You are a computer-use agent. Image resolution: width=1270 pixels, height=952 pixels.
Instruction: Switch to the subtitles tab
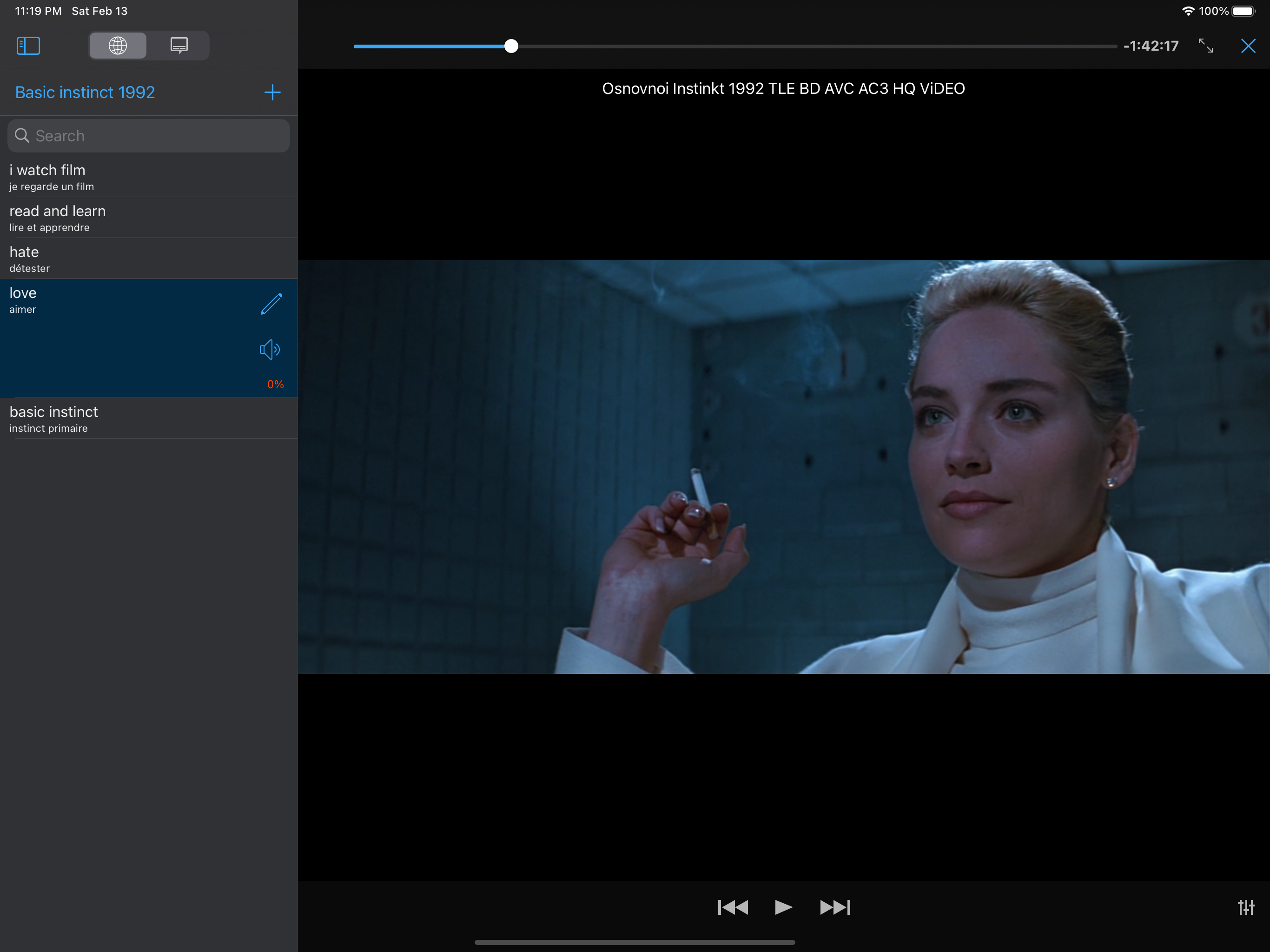179,46
